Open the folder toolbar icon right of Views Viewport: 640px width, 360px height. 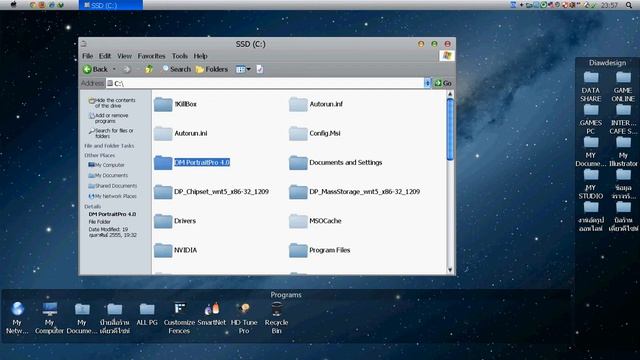point(260,69)
